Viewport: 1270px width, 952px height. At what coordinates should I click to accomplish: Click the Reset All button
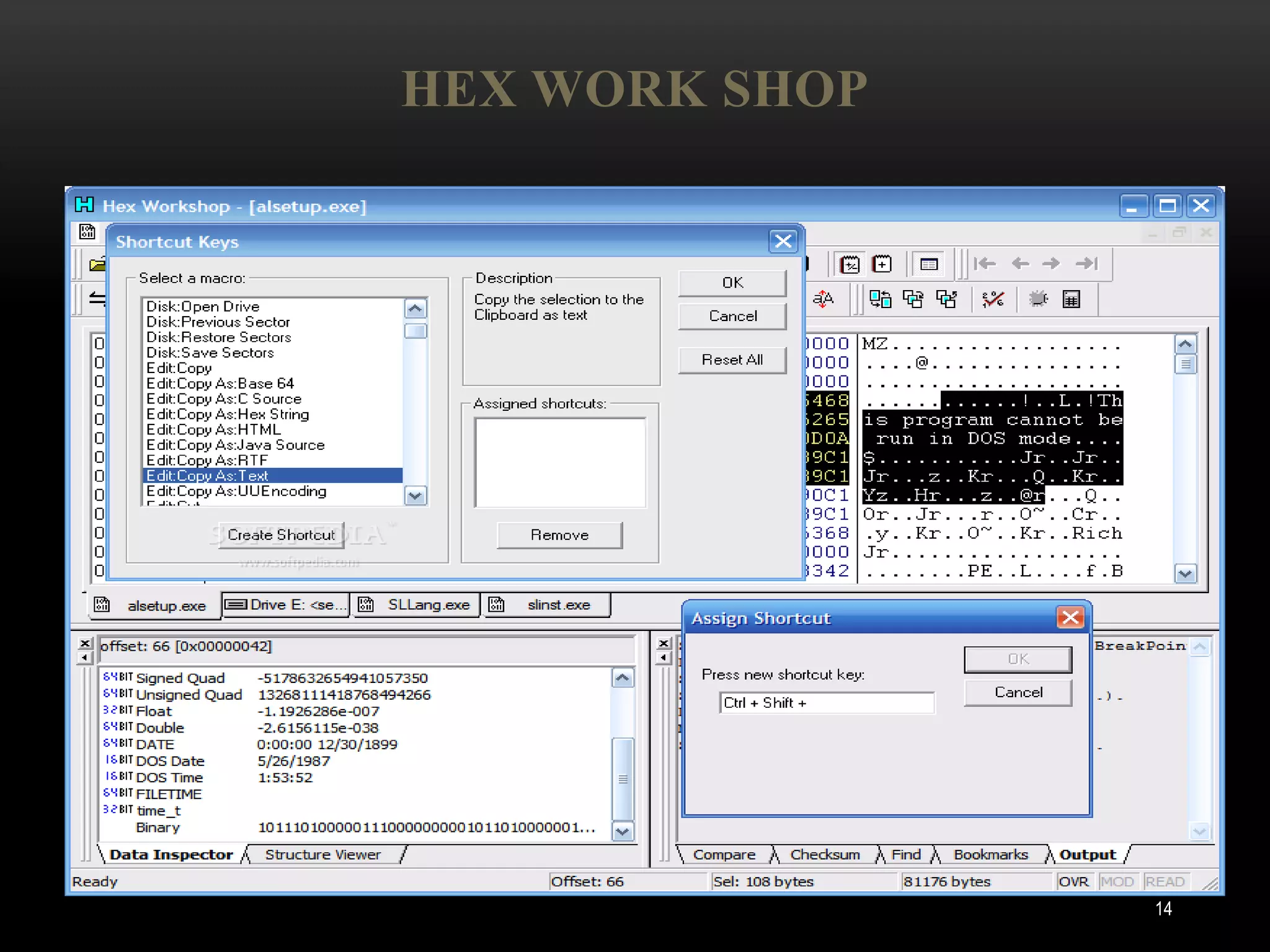point(732,360)
